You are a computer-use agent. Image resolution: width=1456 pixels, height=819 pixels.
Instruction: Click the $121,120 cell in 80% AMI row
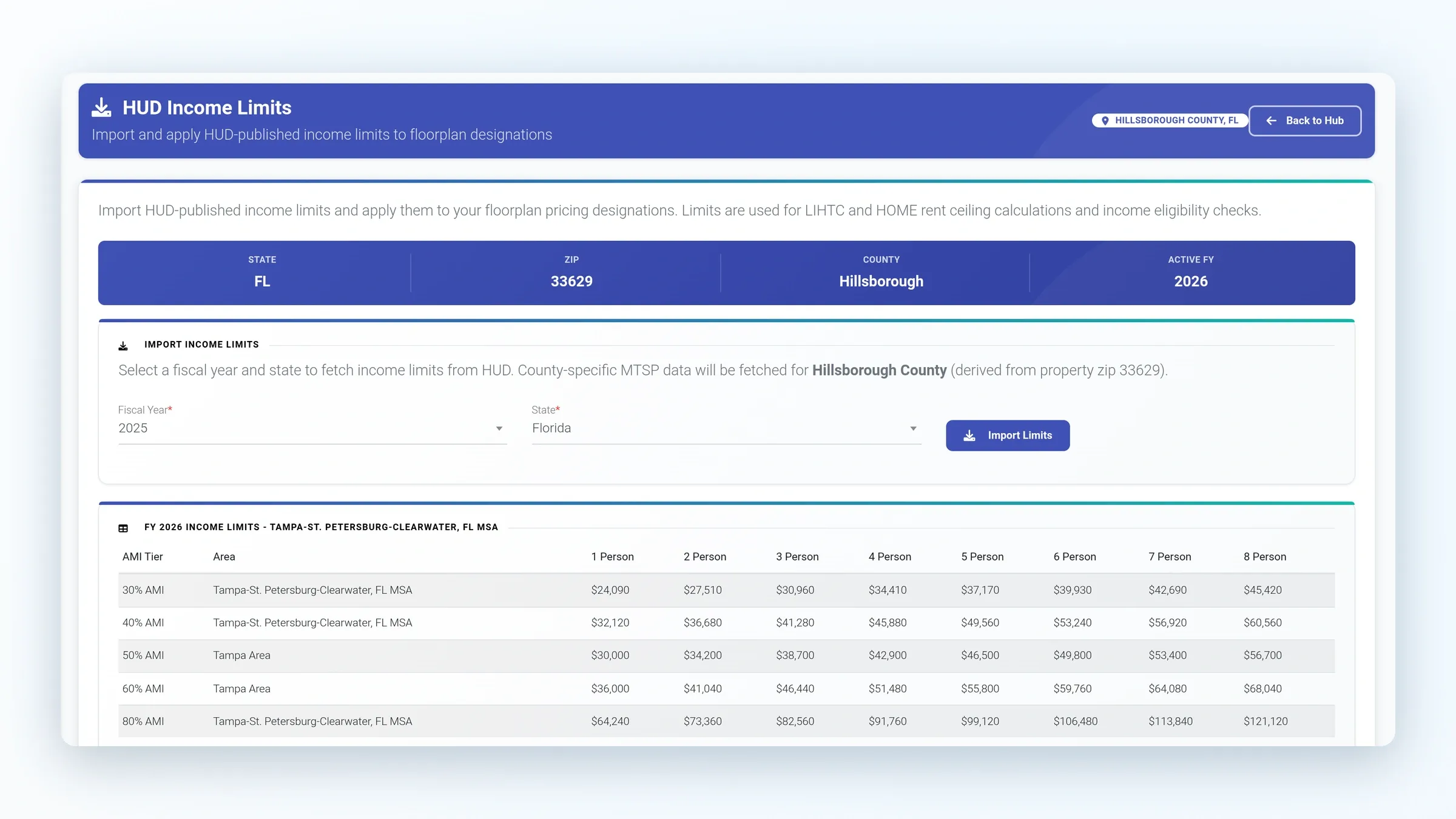click(x=1266, y=722)
